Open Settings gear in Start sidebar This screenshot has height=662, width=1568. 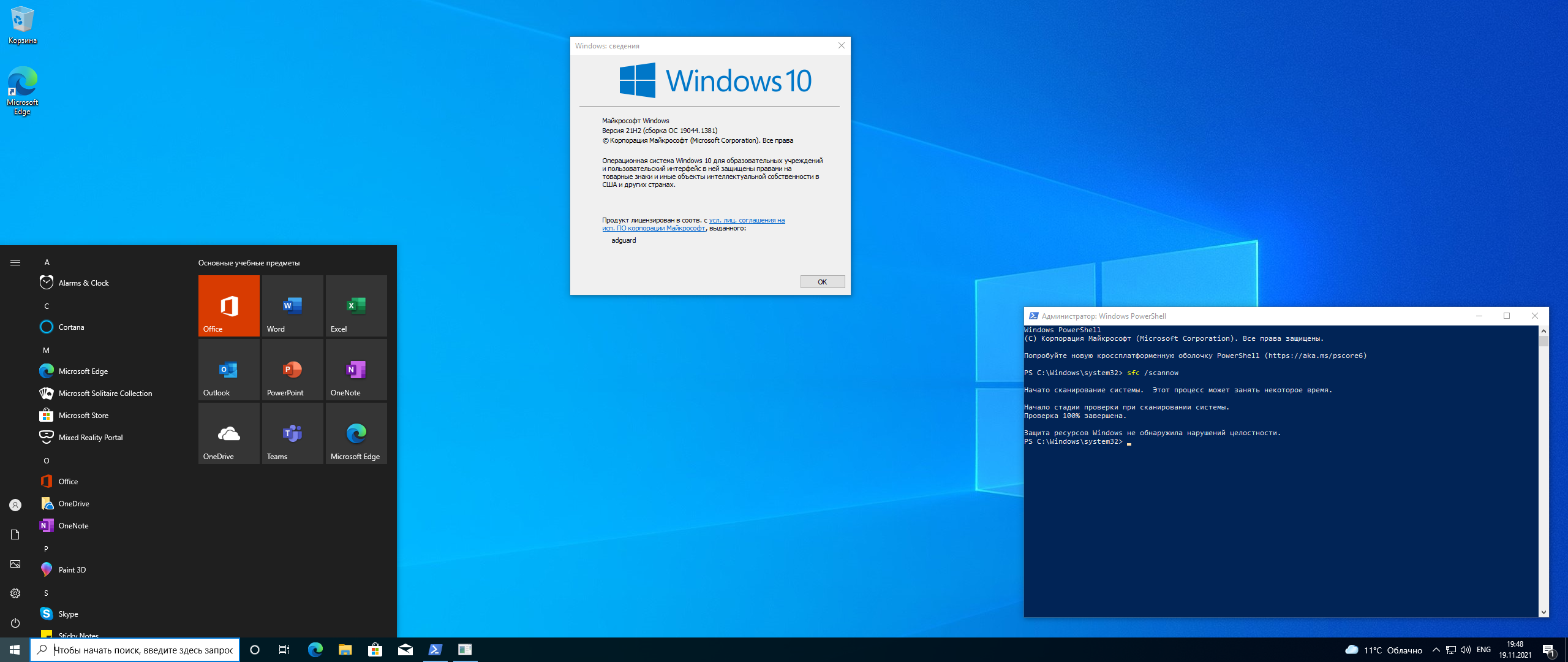pos(15,593)
